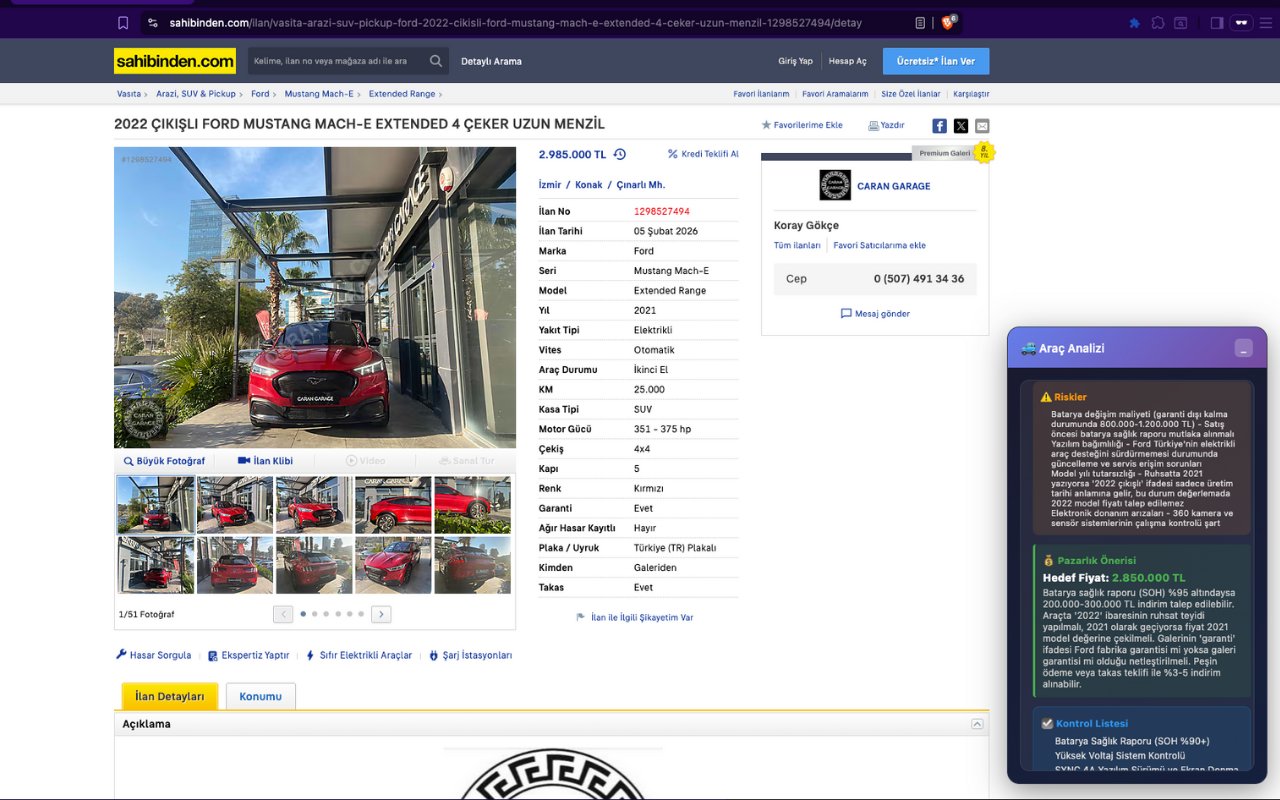Image resolution: width=1280 pixels, height=800 pixels.
Task: Open the site settings icon beside the URL
Action: click(x=152, y=23)
